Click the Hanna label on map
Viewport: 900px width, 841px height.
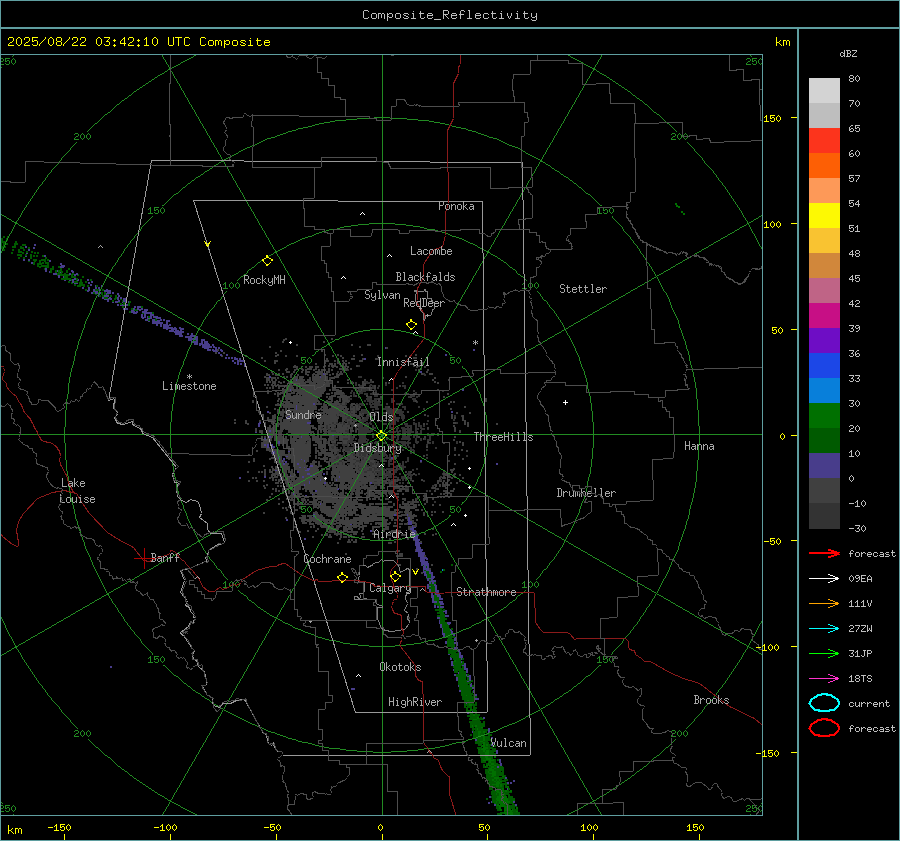click(x=699, y=446)
